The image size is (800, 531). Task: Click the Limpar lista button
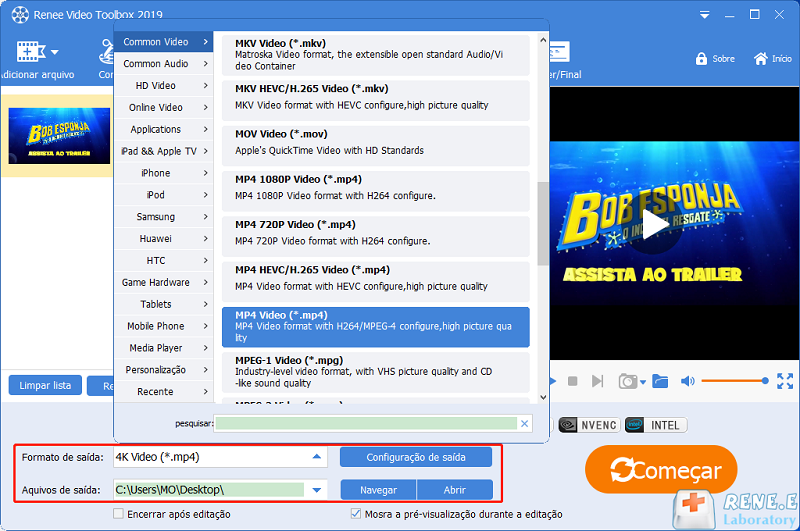coord(45,385)
